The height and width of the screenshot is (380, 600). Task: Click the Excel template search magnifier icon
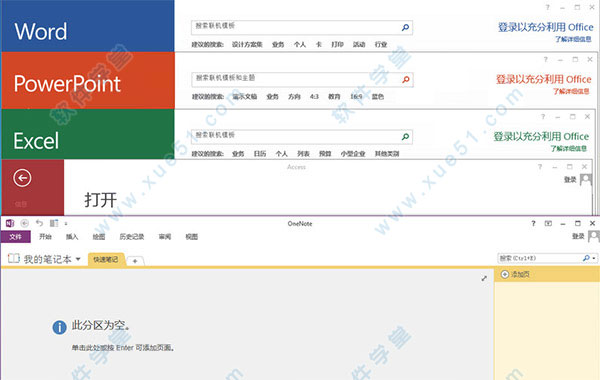point(405,137)
